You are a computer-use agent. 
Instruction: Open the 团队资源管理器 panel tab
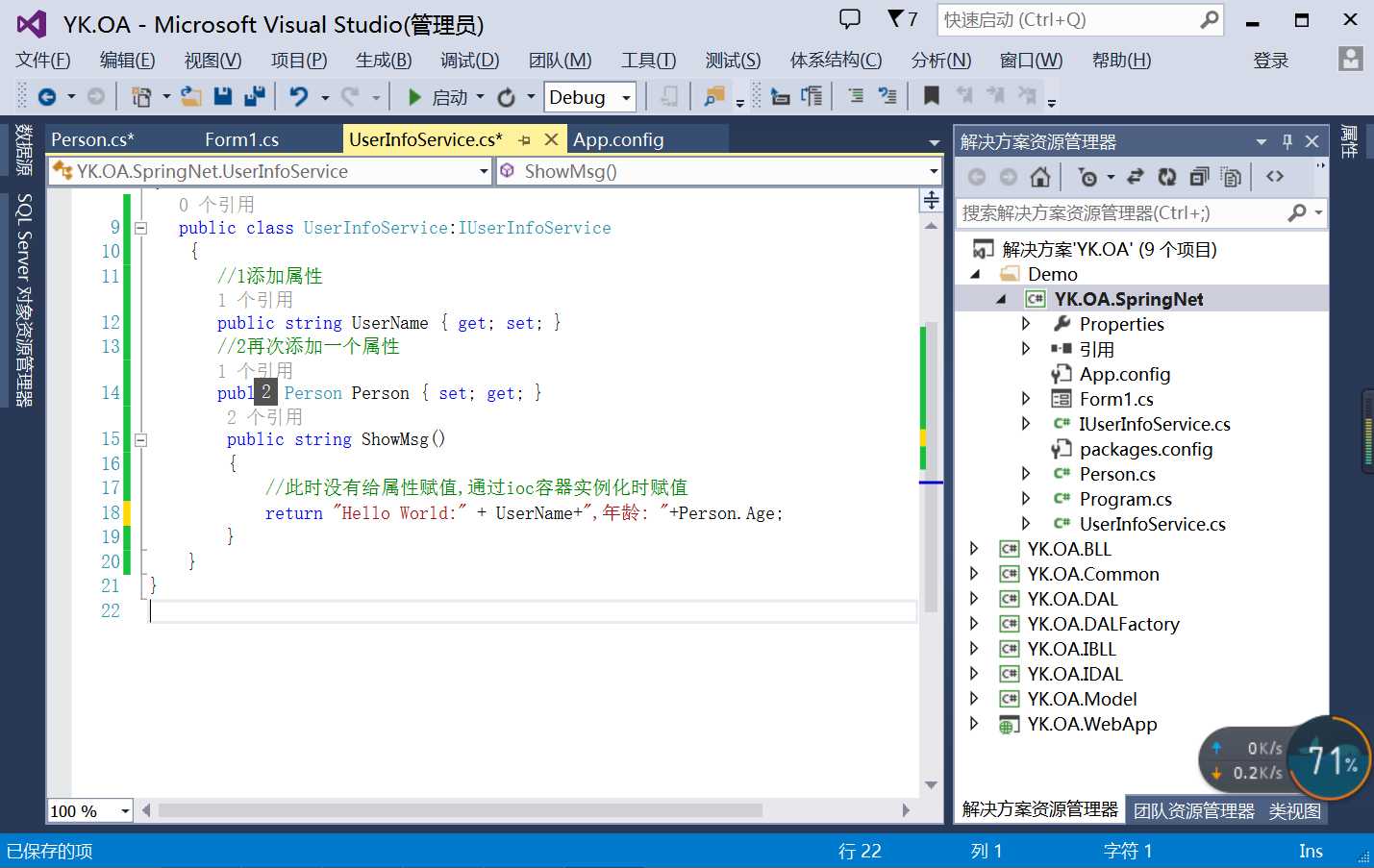click(1194, 810)
